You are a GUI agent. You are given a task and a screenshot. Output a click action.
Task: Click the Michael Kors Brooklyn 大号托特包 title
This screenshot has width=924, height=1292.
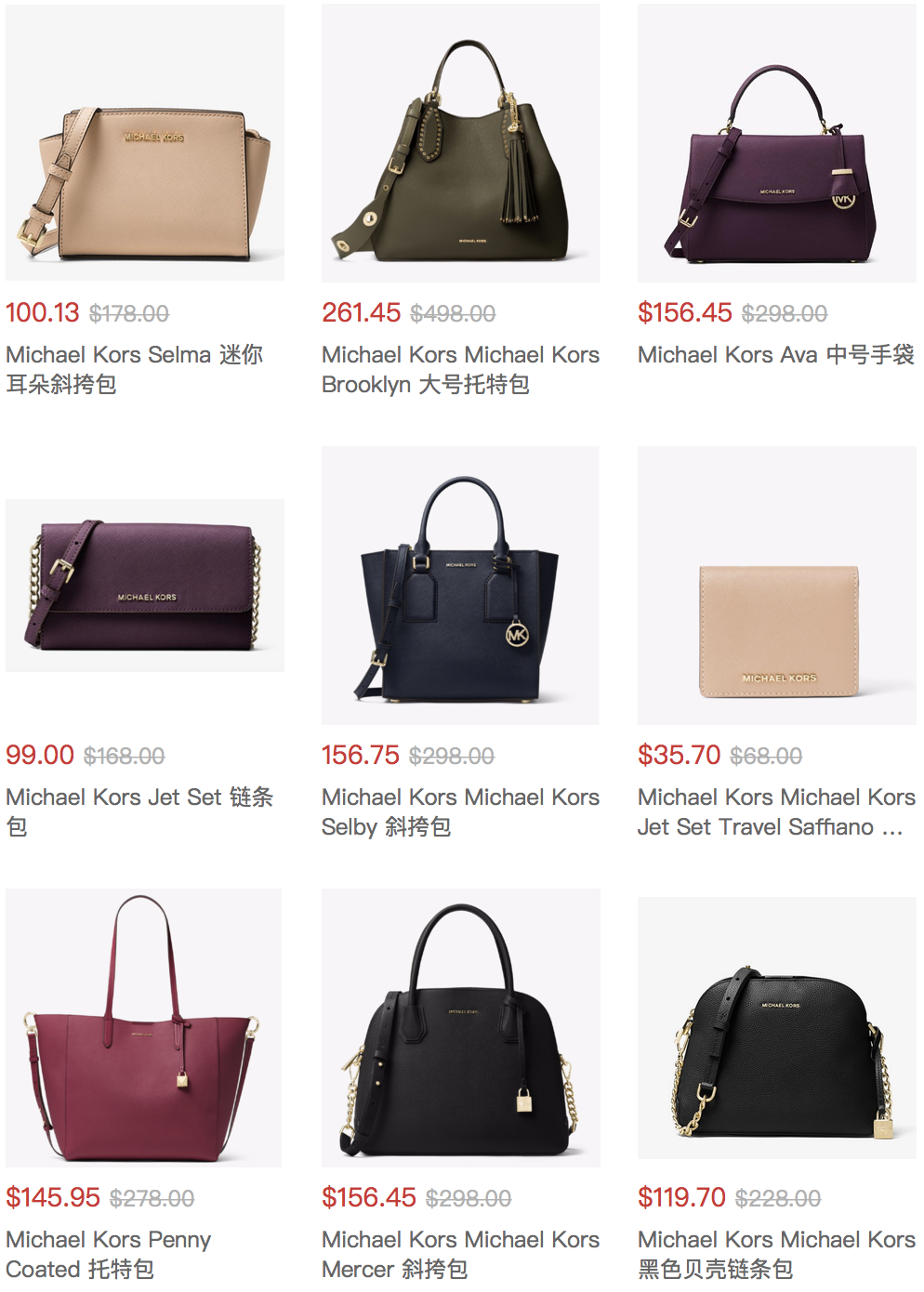(x=460, y=369)
